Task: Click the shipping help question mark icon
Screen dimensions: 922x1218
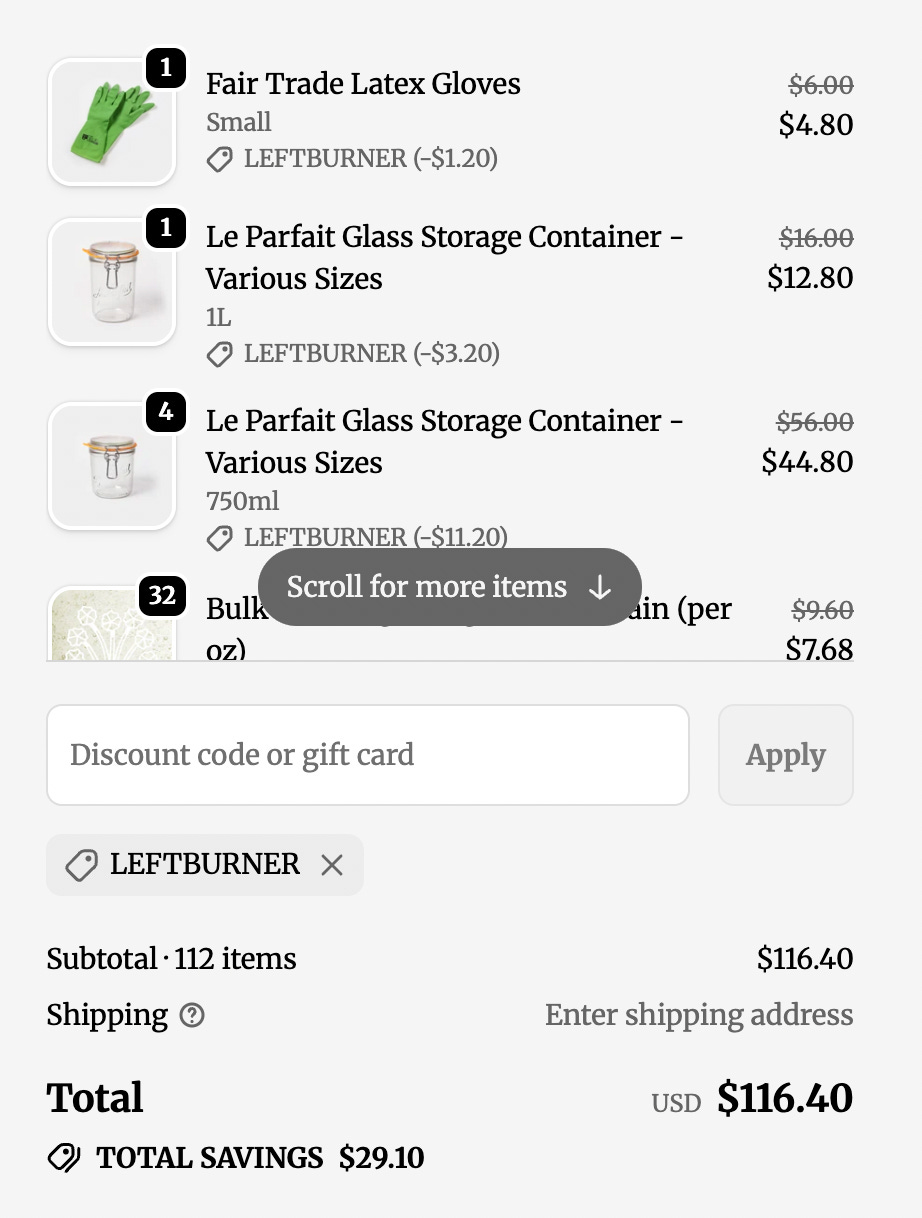Action: (x=192, y=1016)
